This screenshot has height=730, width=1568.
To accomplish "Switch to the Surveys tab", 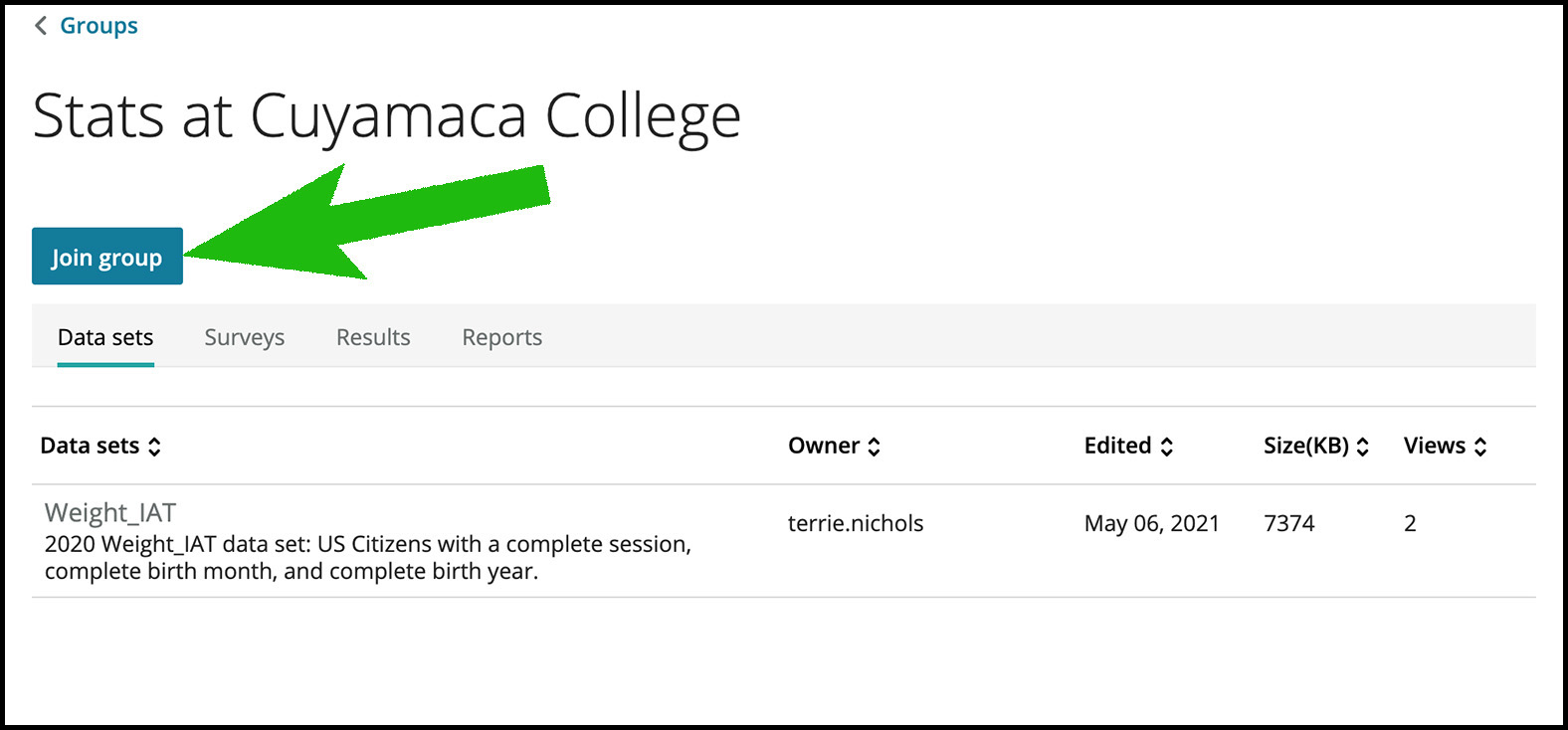I will 245,337.
